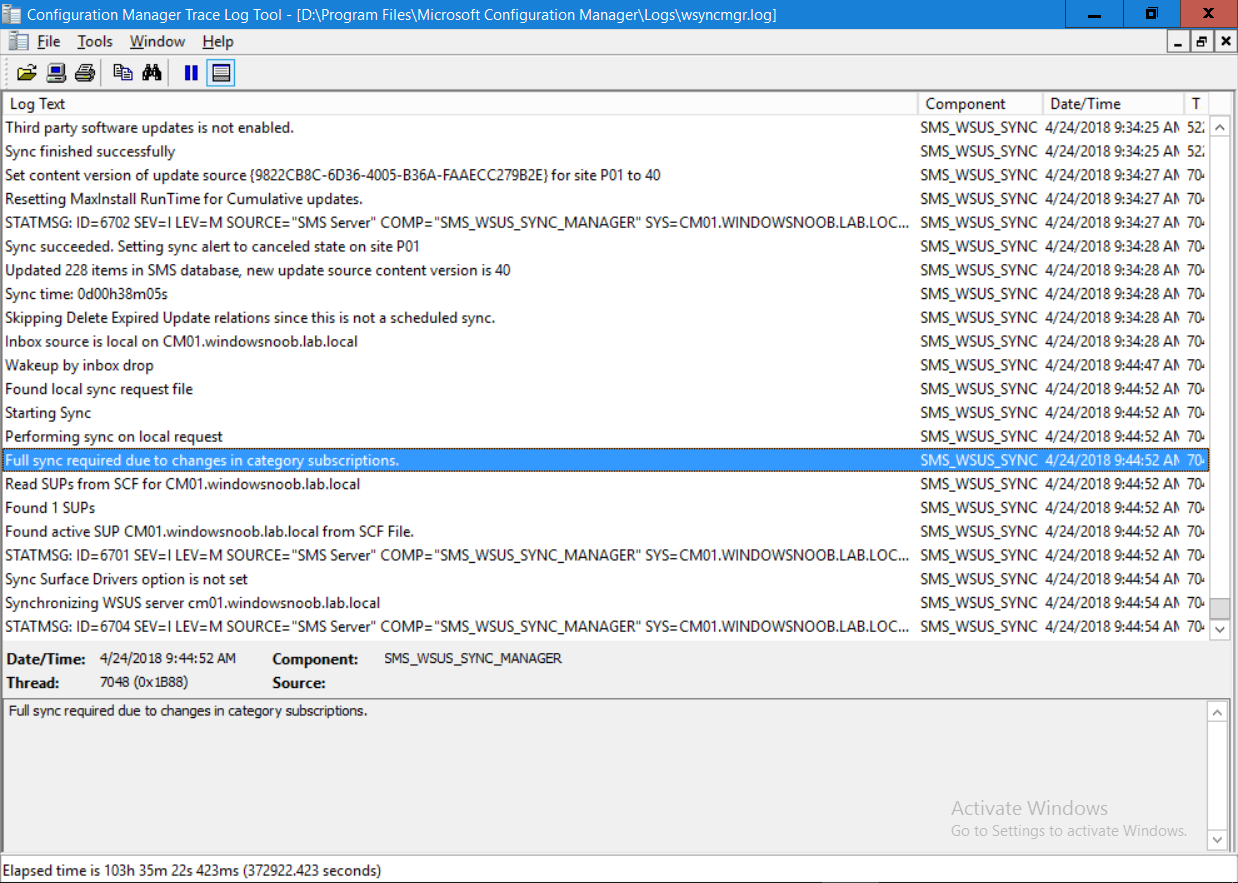The width and height of the screenshot is (1238, 883).
Task: Select 'Found local sync request file' line
Action: point(606,389)
